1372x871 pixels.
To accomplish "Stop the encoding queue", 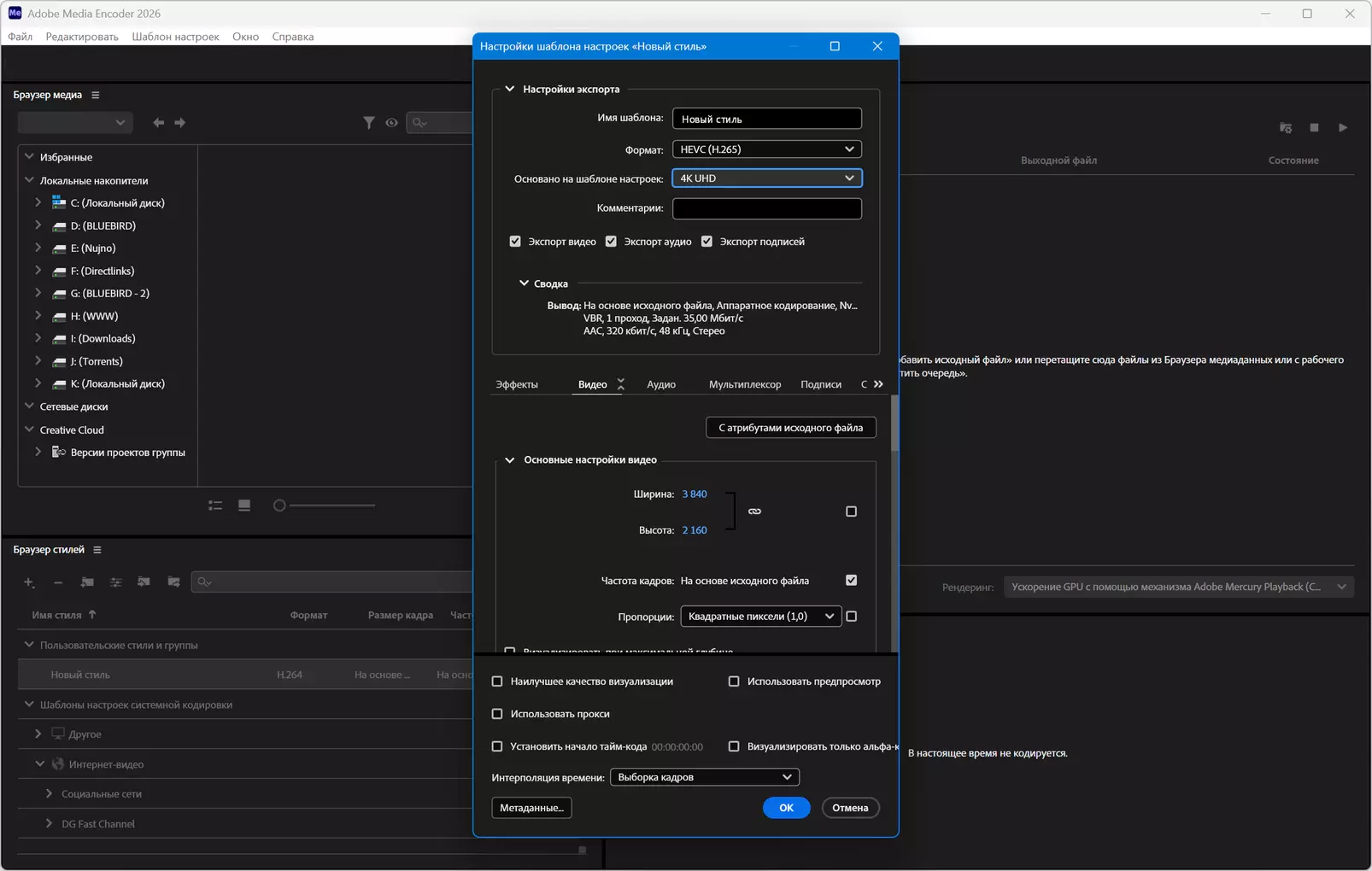I will 1314,127.
